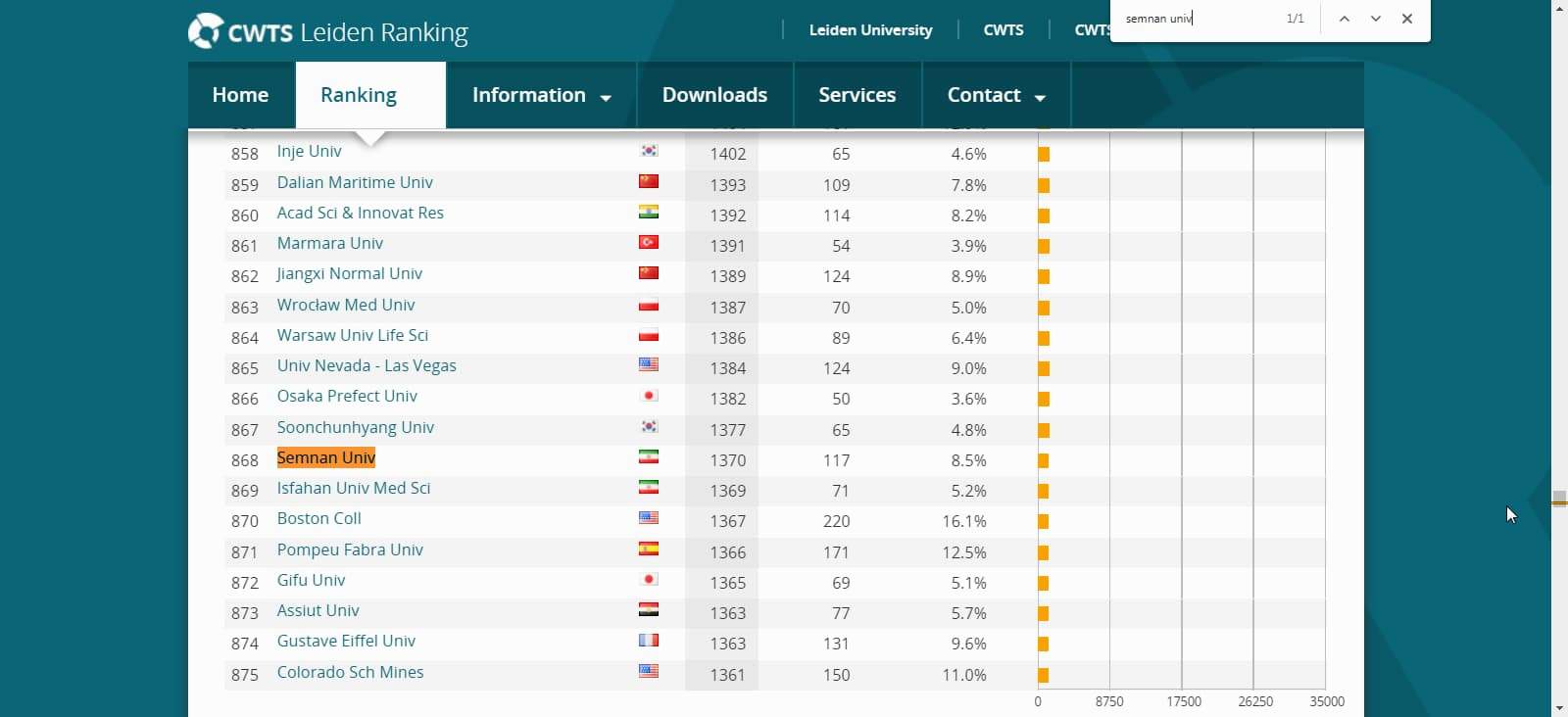
Task: Open the Downloads menu item
Action: coord(714,95)
